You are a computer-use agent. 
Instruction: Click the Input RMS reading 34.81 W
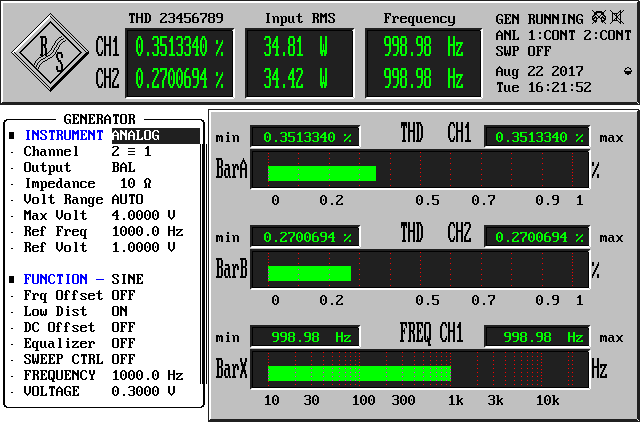[296, 47]
